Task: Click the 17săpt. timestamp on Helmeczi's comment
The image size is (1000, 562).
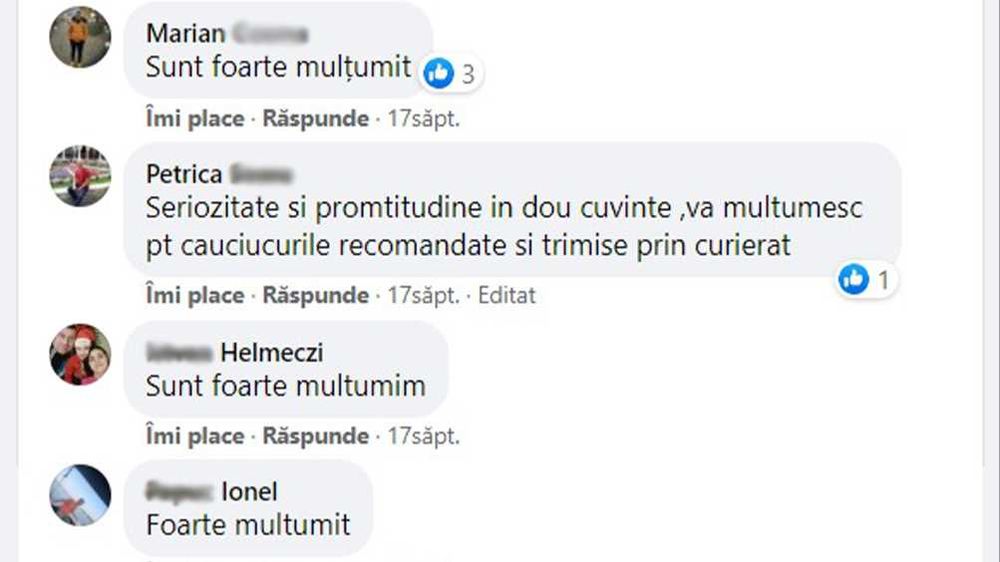Action: point(423,436)
